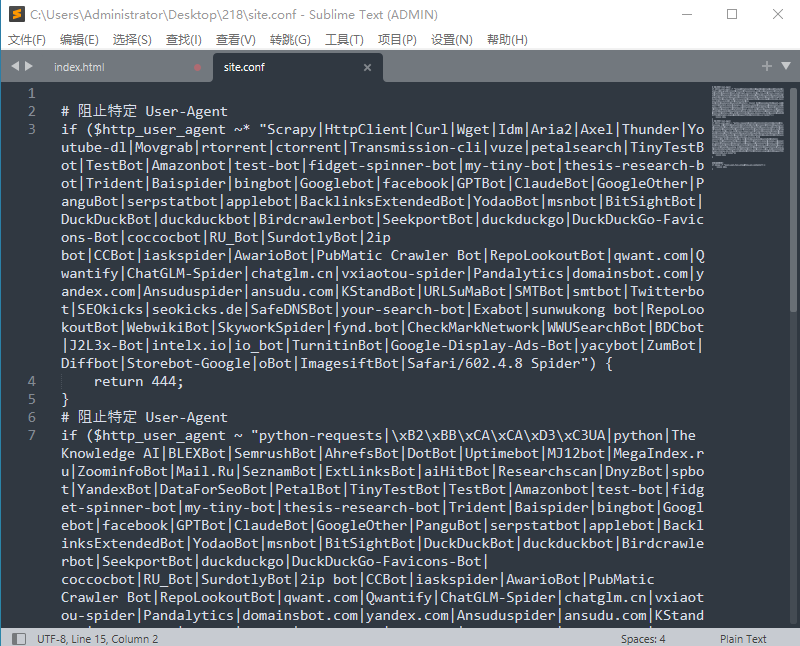Close the site.conf tab
The image size is (800, 646).
click(x=367, y=67)
